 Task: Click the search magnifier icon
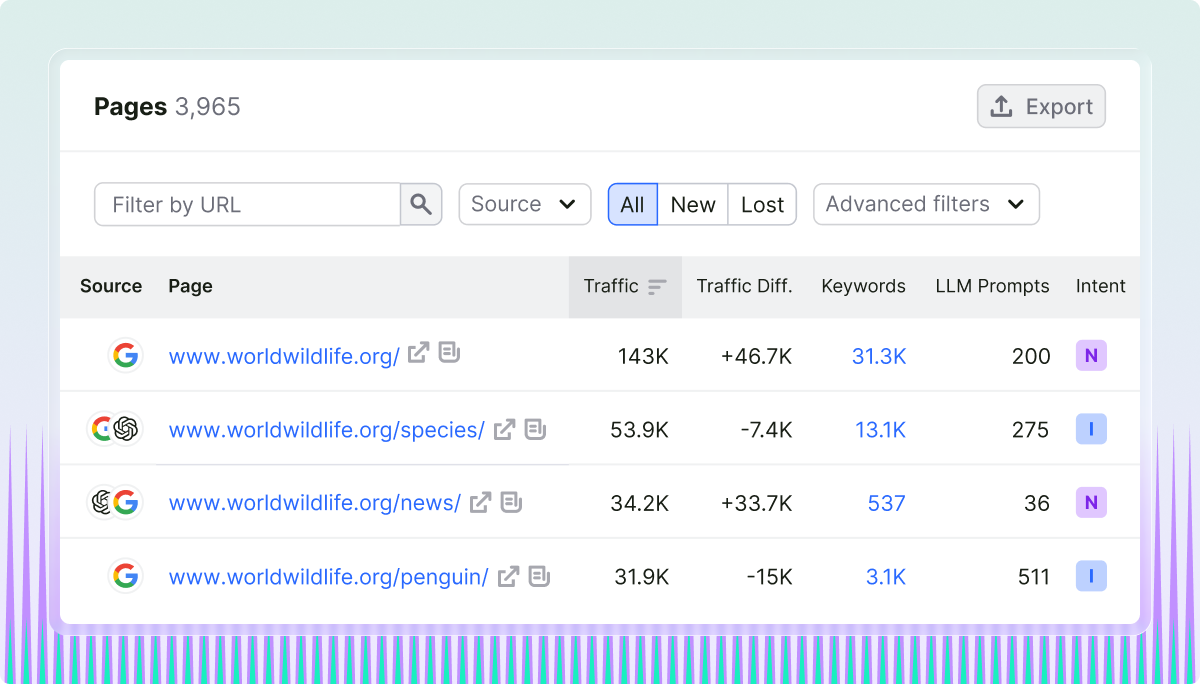pos(421,204)
